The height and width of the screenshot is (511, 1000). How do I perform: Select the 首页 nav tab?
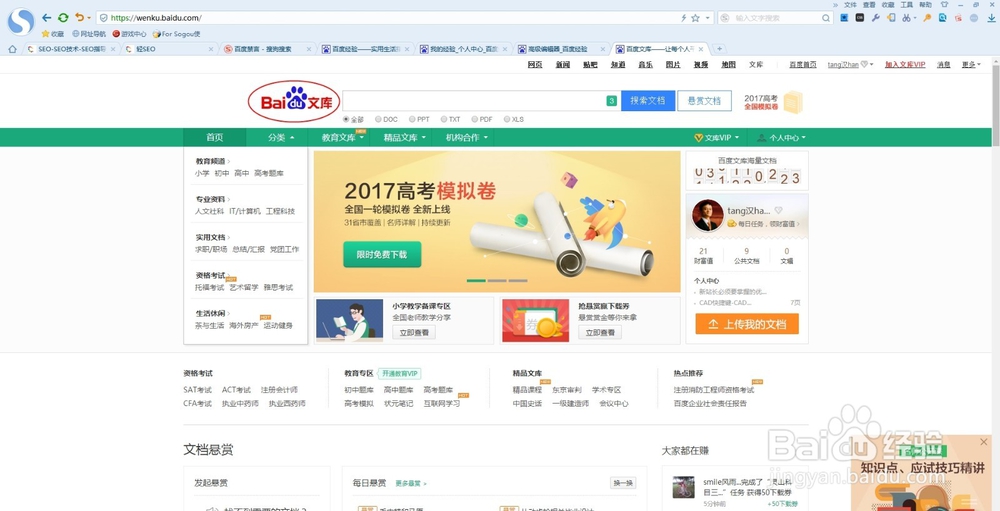tap(214, 137)
